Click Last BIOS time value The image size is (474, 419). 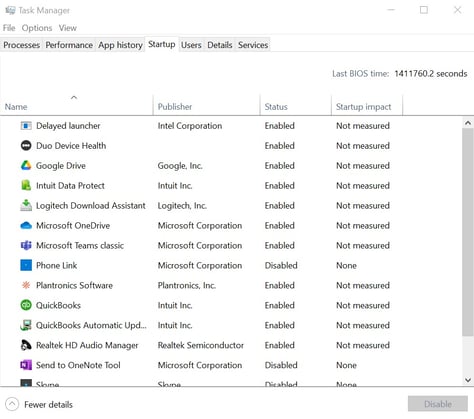click(430, 74)
